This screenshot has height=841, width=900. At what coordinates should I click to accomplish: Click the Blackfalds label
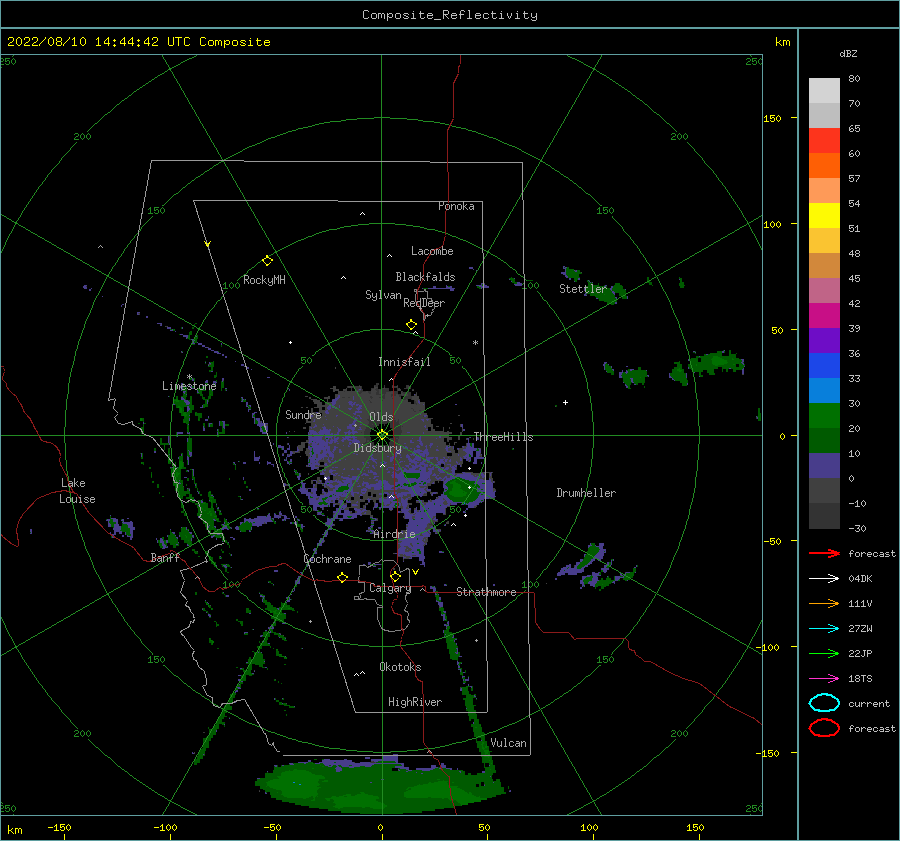coord(425,277)
